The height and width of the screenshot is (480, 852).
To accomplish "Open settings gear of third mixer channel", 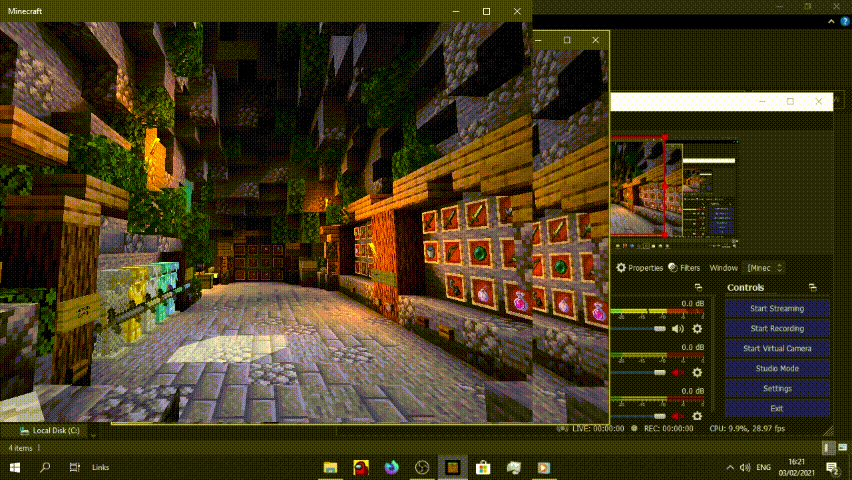I will coord(697,416).
